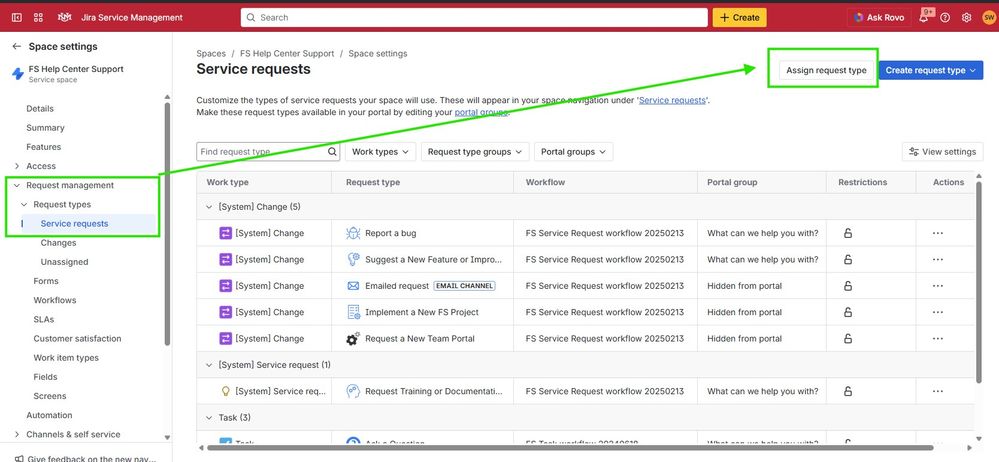This screenshot has width=999, height=462.
Task: Open View settings button
Action: pos(942,152)
